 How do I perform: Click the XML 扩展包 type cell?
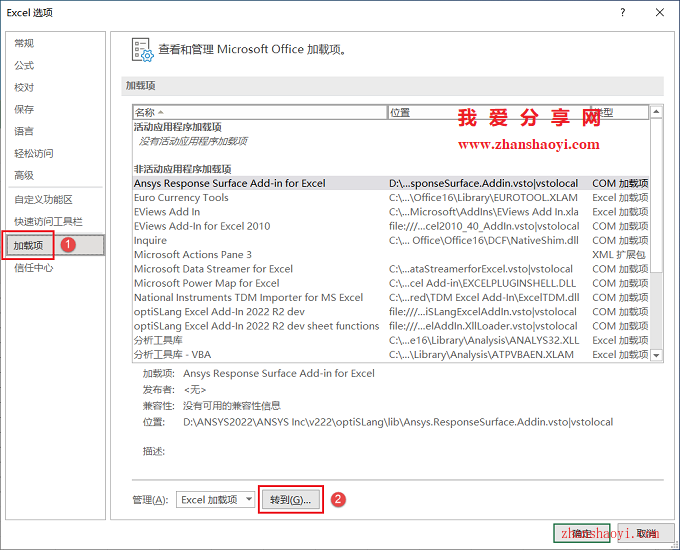click(619, 255)
